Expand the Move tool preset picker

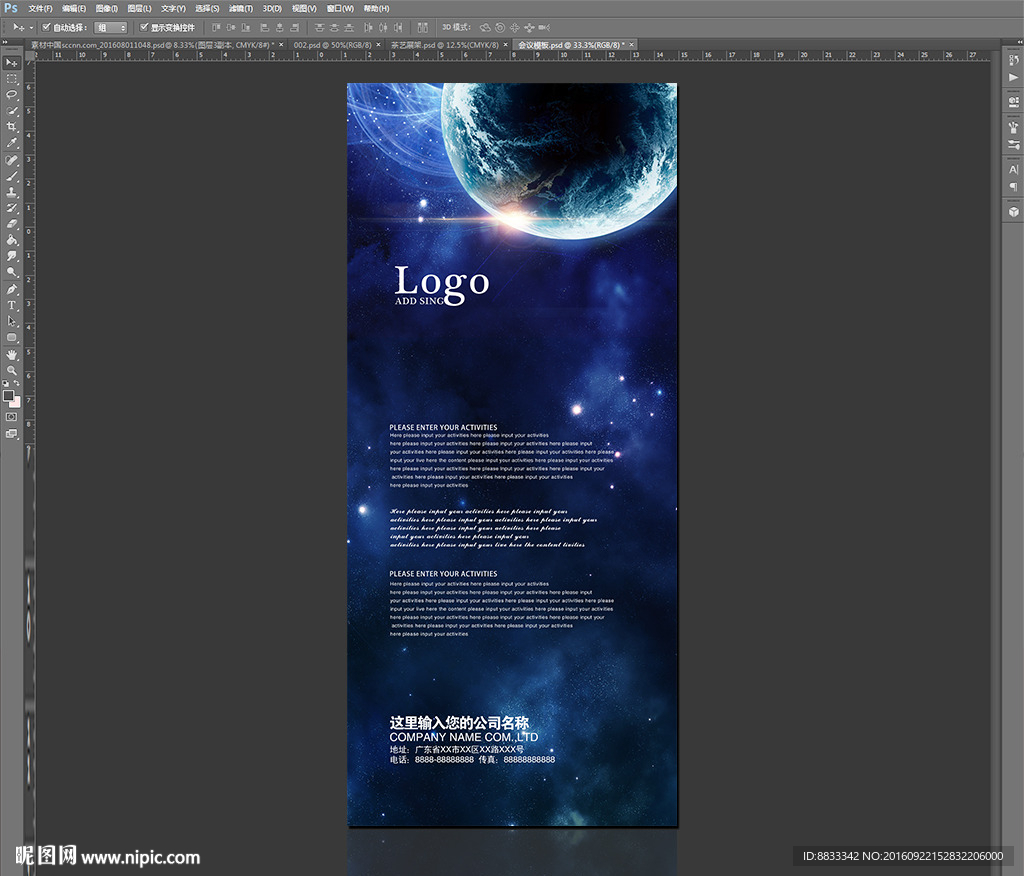(x=31, y=28)
